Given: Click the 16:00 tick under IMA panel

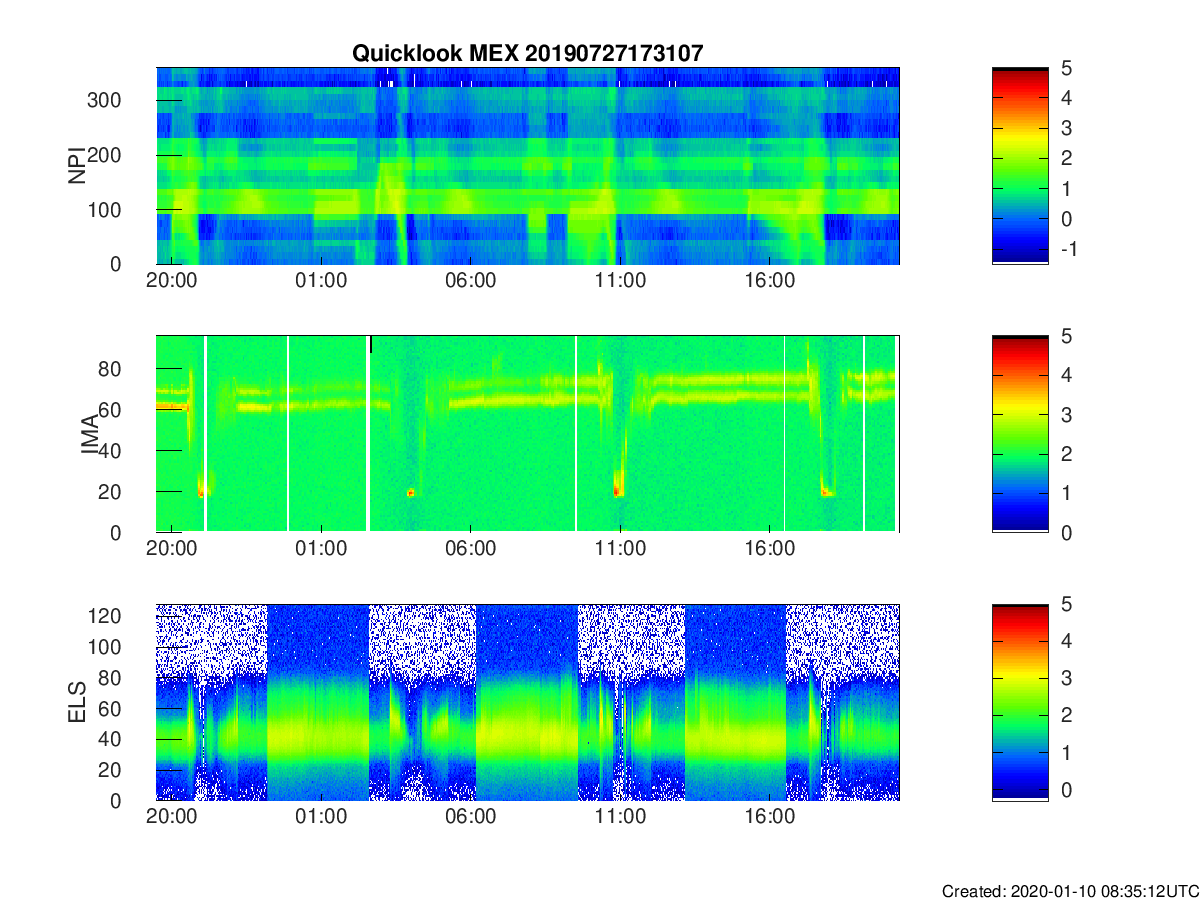Looking at the screenshot, I should [770, 549].
